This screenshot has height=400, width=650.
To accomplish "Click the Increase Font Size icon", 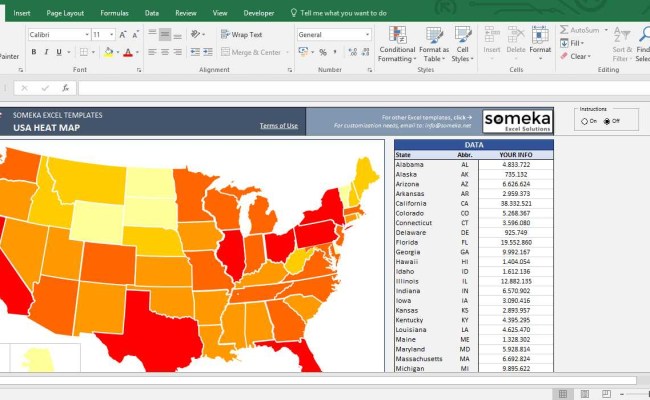I will (x=123, y=35).
